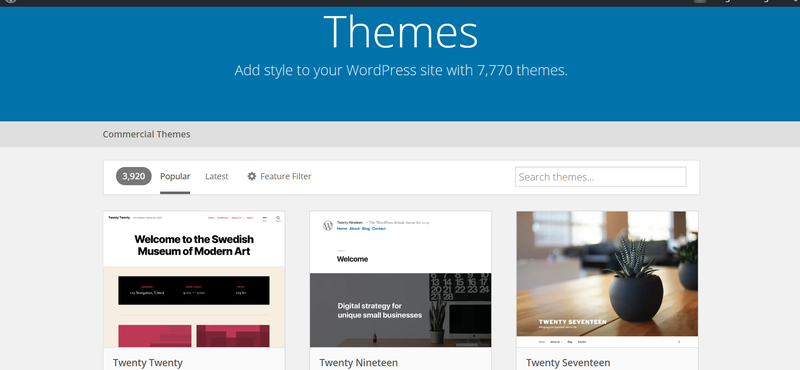
Task: Switch to the Latest tab
Action: (x=217, y=177)
